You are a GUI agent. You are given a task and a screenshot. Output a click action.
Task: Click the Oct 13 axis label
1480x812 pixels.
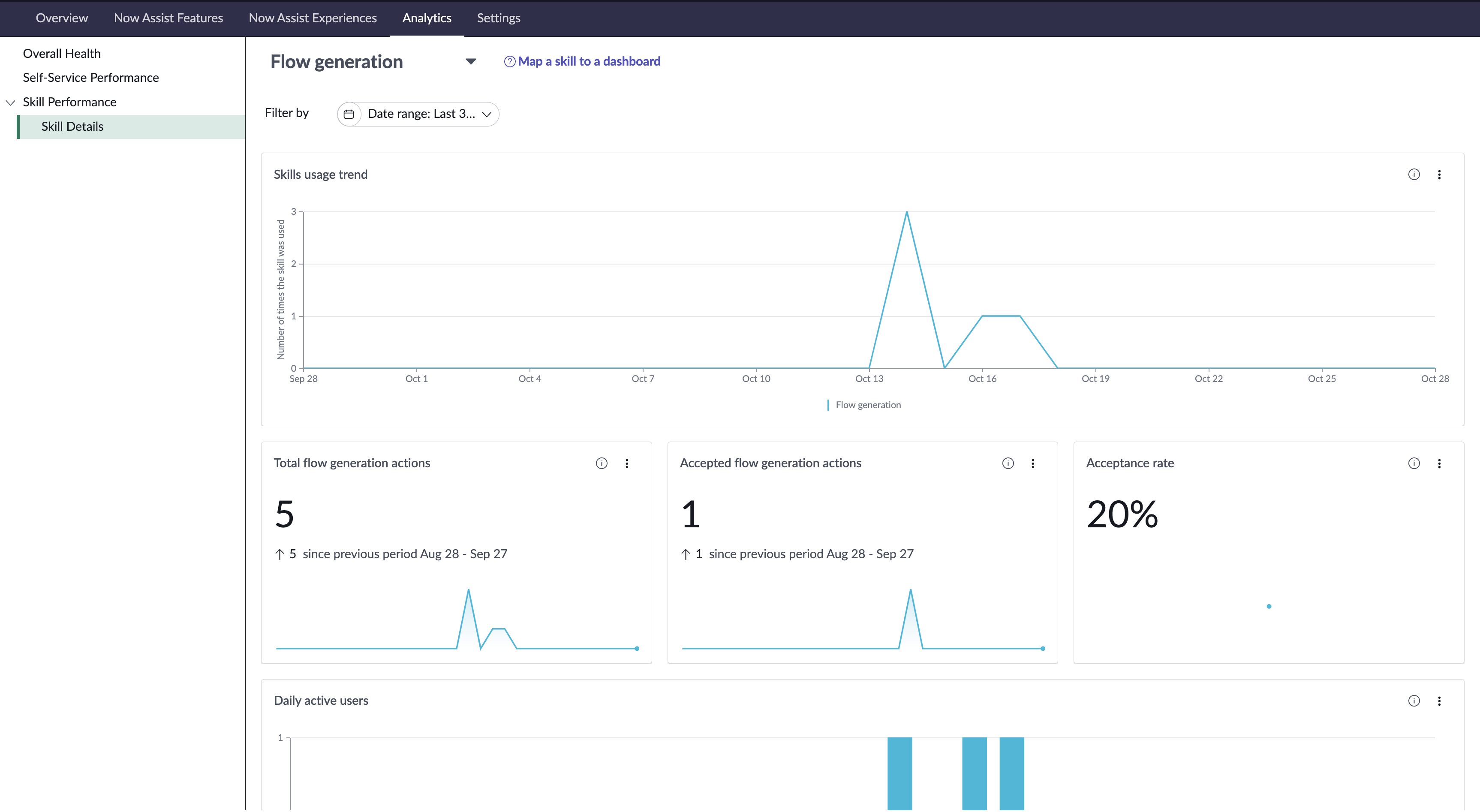(869, 379)
